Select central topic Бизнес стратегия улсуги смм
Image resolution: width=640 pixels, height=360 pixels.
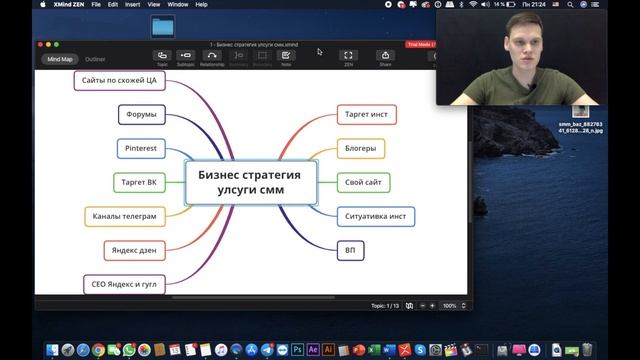[251, 182]
